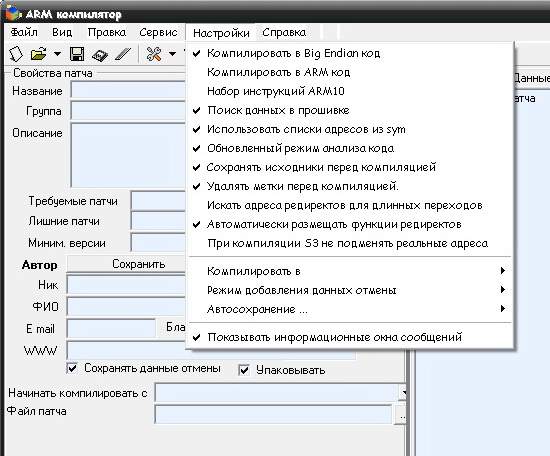Image resolution: width=550 pixels, height=456 pixels.
Task: Toggle the Упаковывать checkbox
Action: point(244,370)
